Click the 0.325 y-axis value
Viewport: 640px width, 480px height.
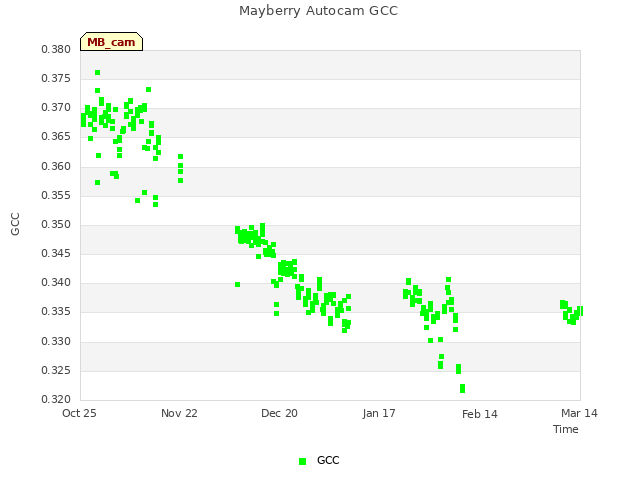click(56, 371)
